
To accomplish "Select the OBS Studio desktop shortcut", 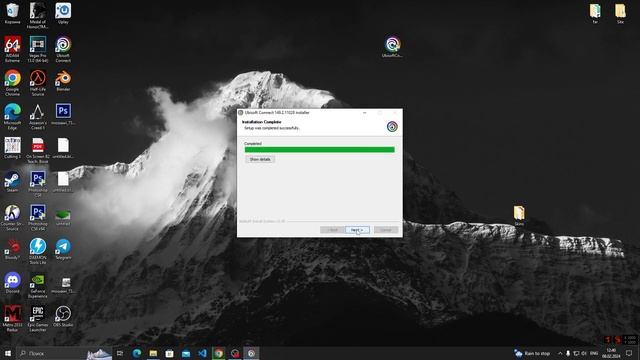I will click(63, 316).
